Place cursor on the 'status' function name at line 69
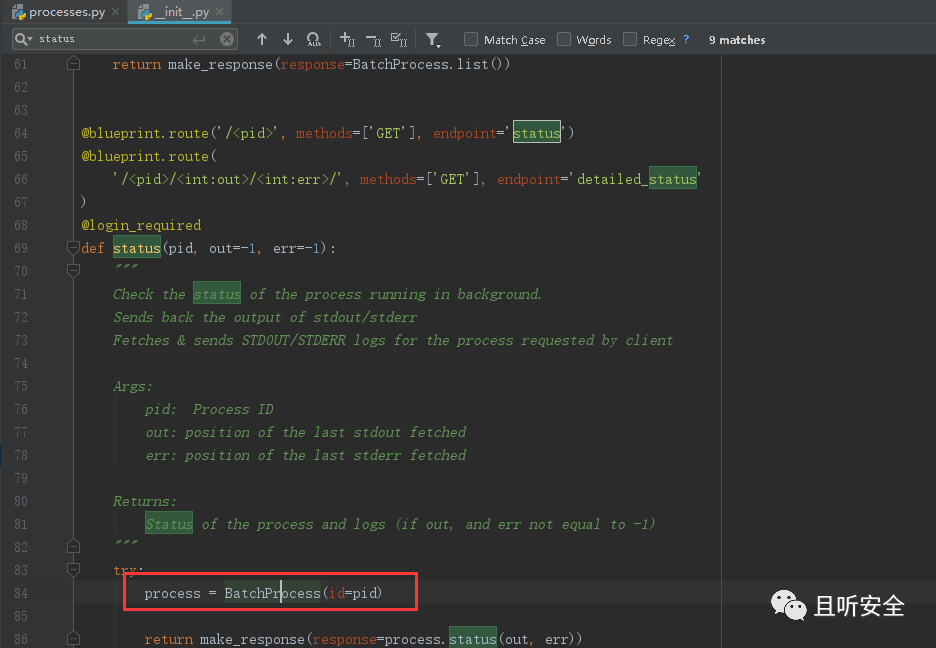This screenshot has height=648, width=936. 137,248
